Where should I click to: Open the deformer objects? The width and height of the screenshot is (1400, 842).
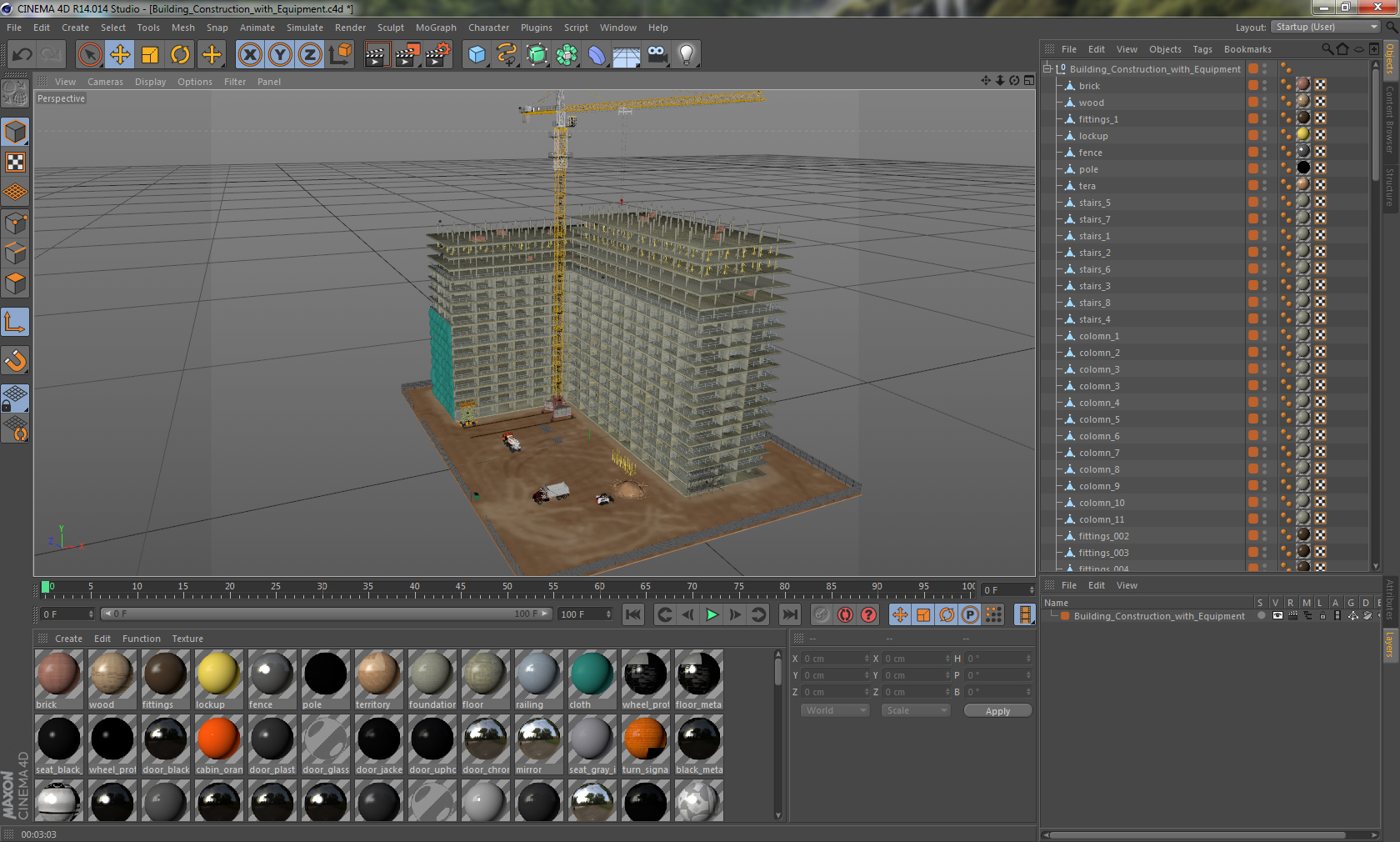tap(597, 55)
